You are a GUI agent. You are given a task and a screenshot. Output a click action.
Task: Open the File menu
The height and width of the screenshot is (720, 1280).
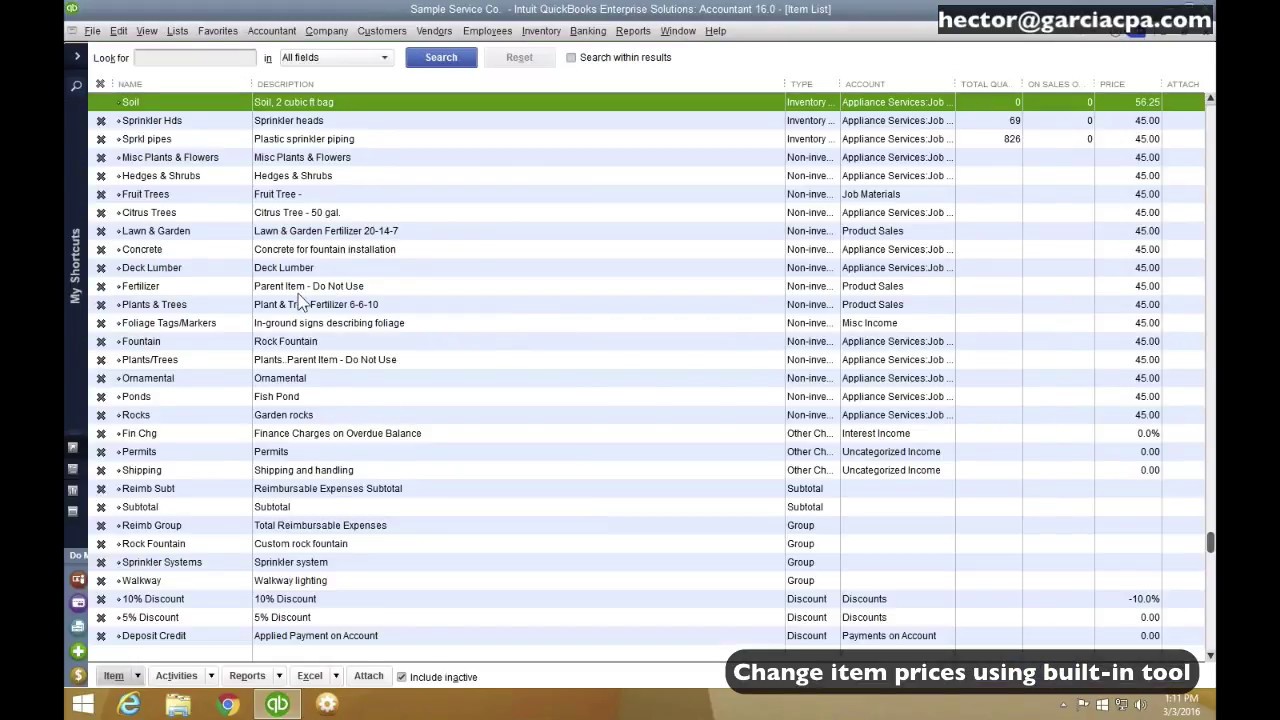(x=92, y=31)
